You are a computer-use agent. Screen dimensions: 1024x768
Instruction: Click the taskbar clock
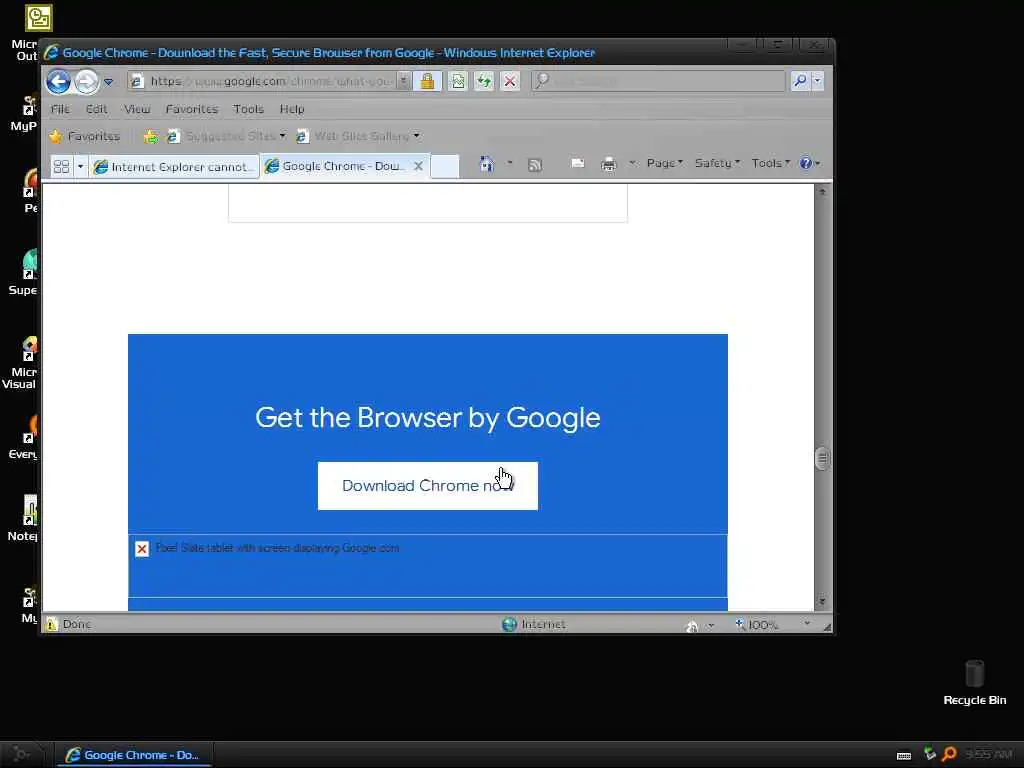click(989, 755)
